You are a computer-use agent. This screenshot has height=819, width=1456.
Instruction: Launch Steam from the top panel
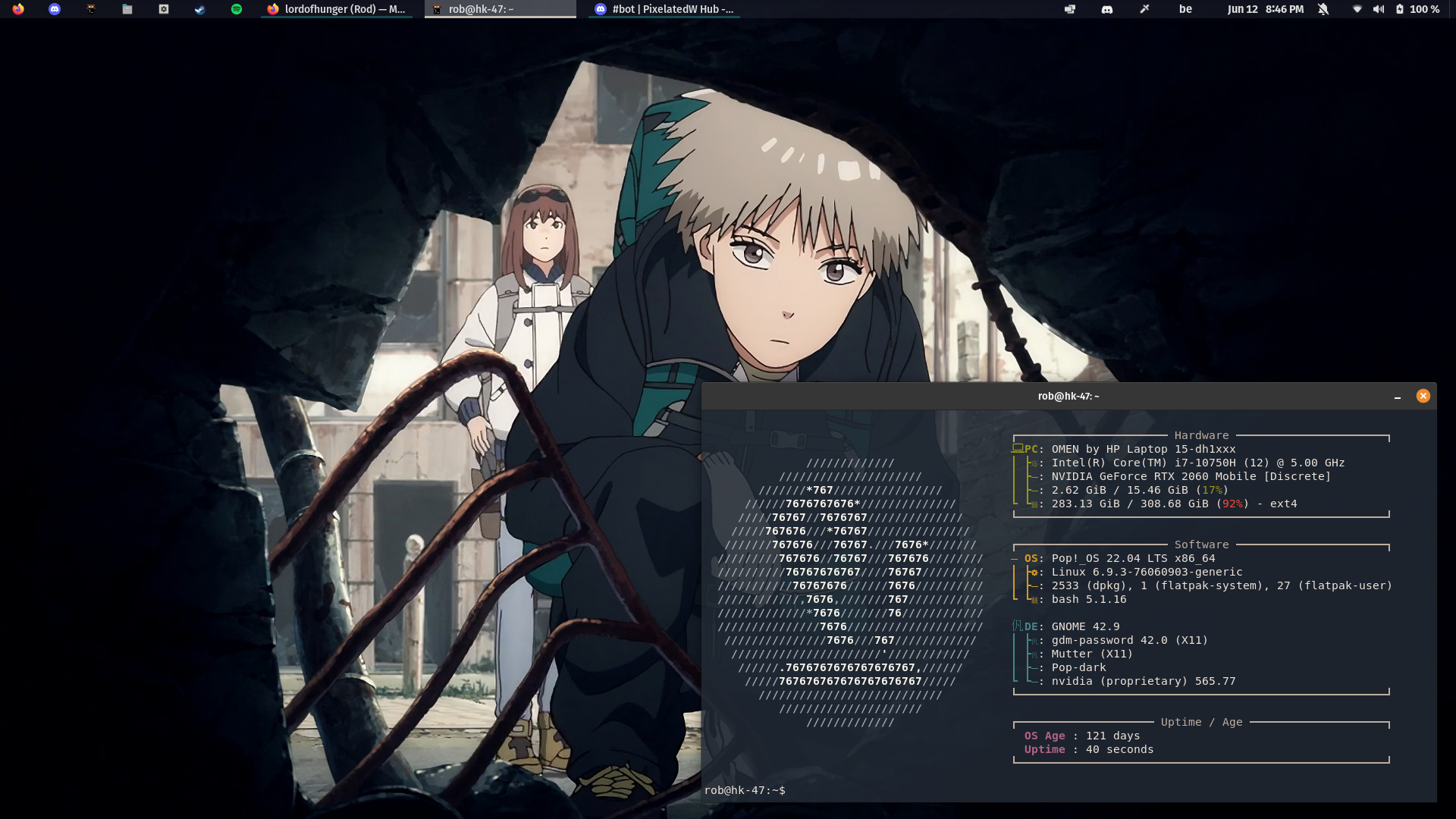click(x=200, y=9)
